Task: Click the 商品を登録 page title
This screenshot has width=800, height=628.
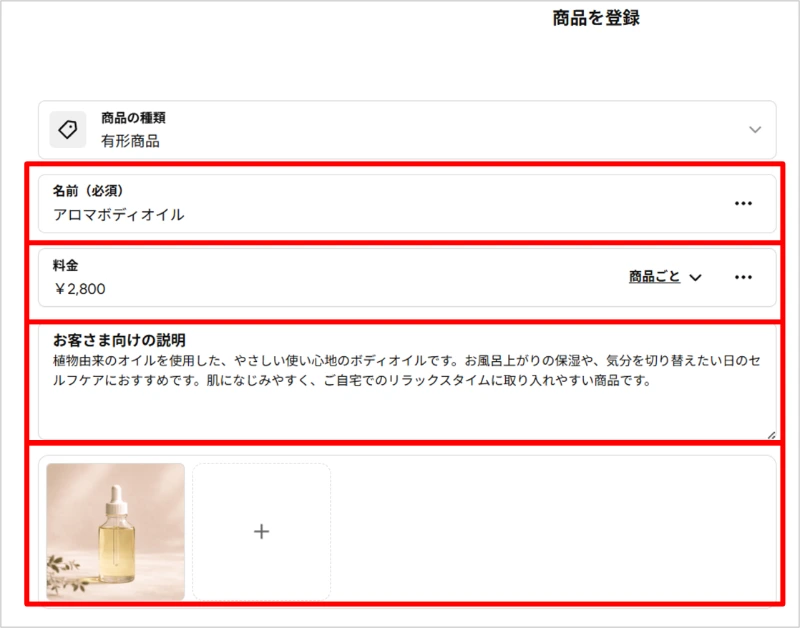Action: (596, 18)
